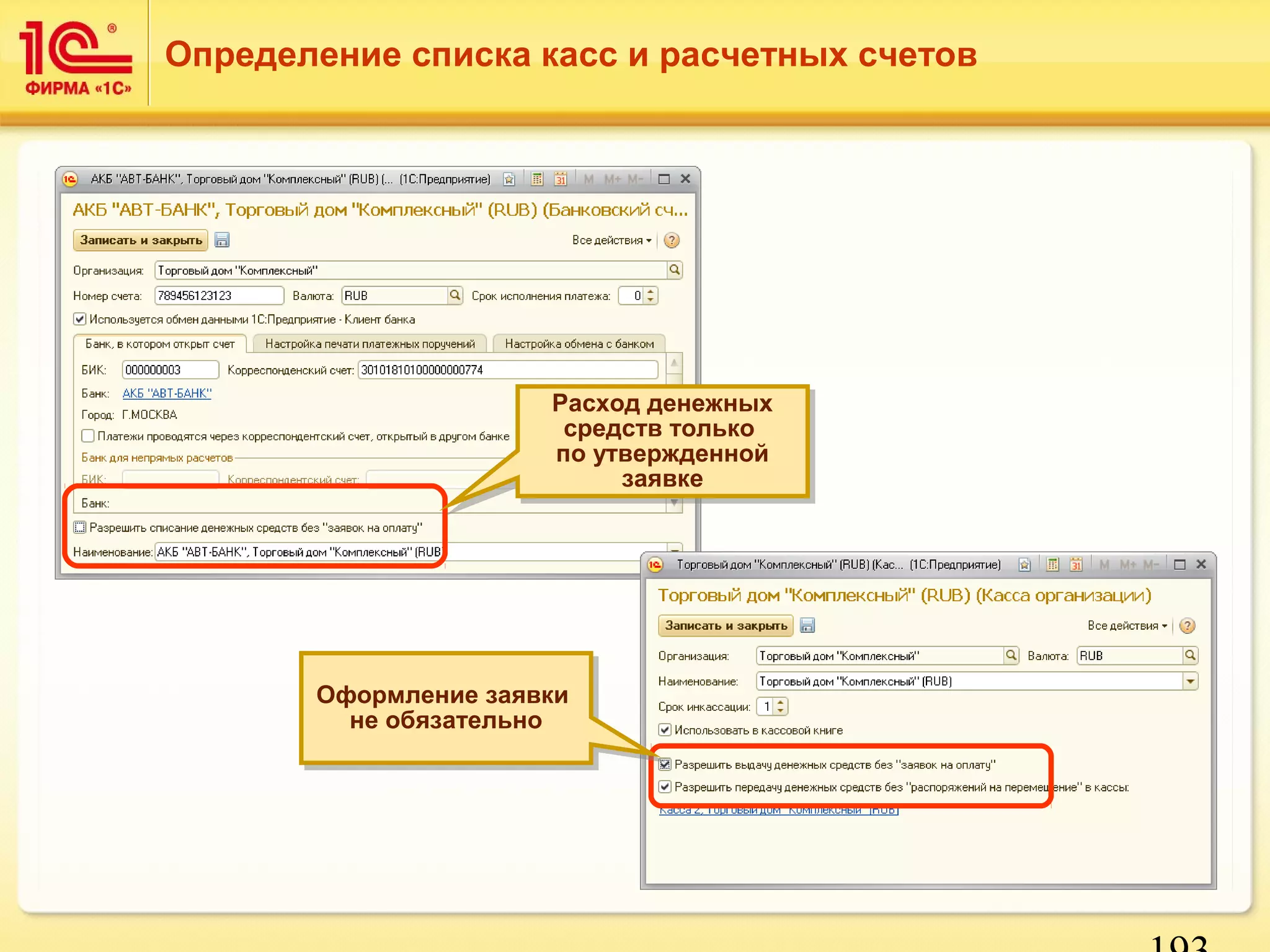Switch to 'Банк, в котором открыт счет' tab
Image resolution: width=1270 pixels, height=952 pixels.
(x=160, y=344)
